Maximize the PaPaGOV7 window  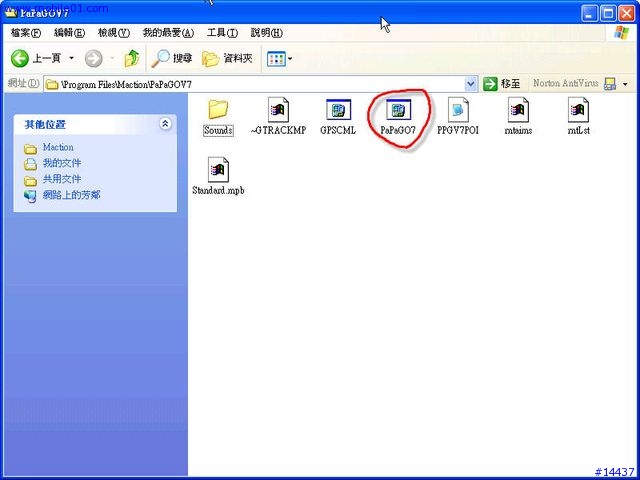pyautogui.click(x=608, y=13)
